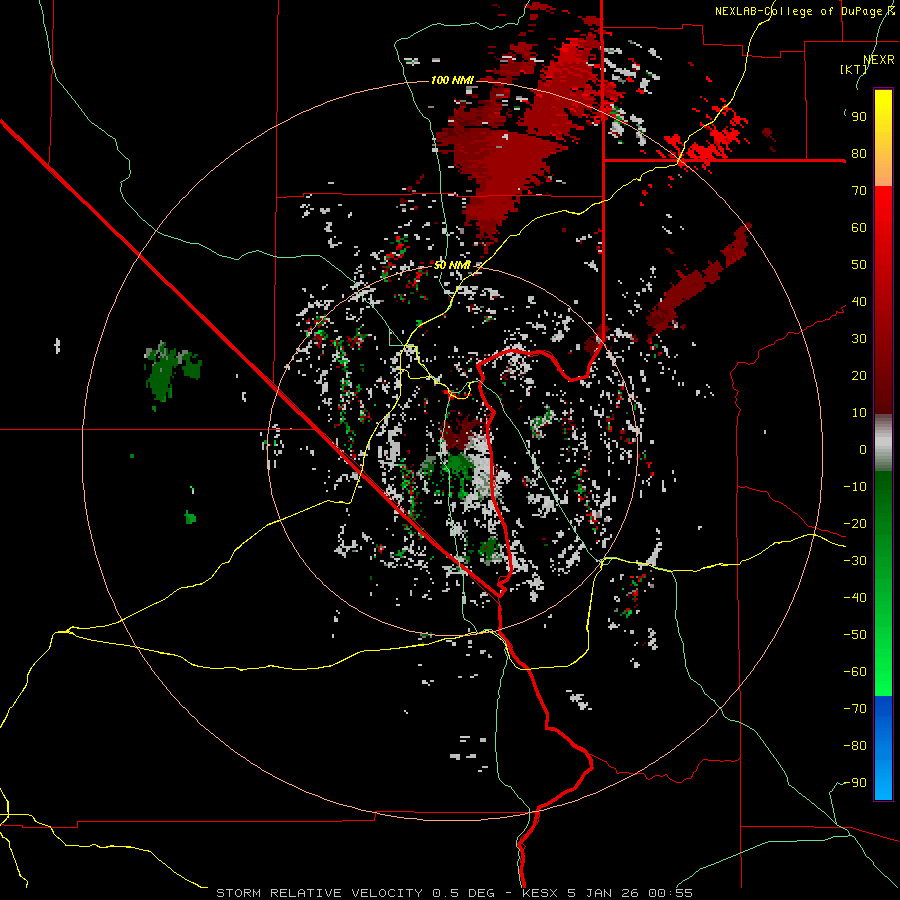Select the [KT] units label
This screenshot has height=900, width=900.
pyautogui.click(x=854, y=69)
